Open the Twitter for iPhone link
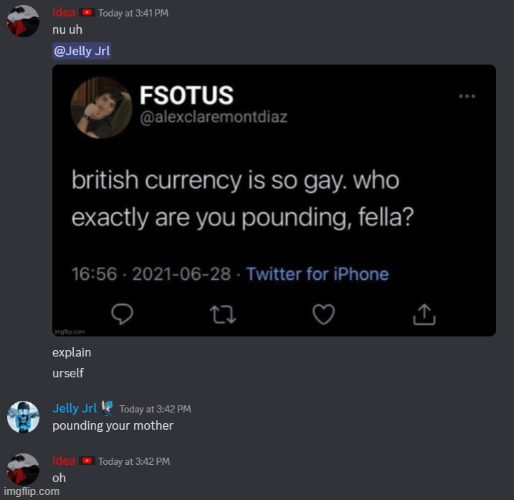 point(317,274)
